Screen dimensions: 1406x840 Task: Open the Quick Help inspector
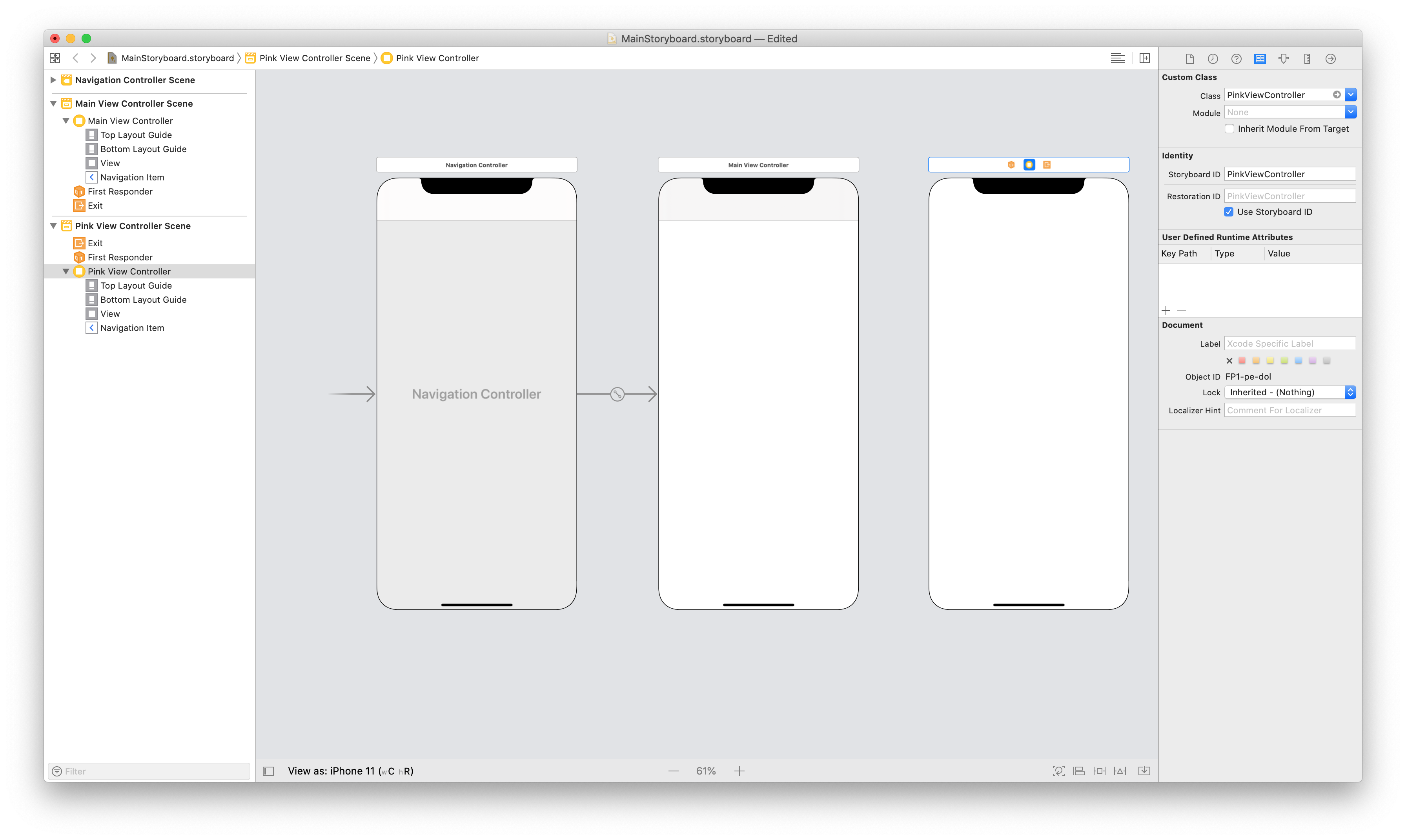coord(1237,58)
